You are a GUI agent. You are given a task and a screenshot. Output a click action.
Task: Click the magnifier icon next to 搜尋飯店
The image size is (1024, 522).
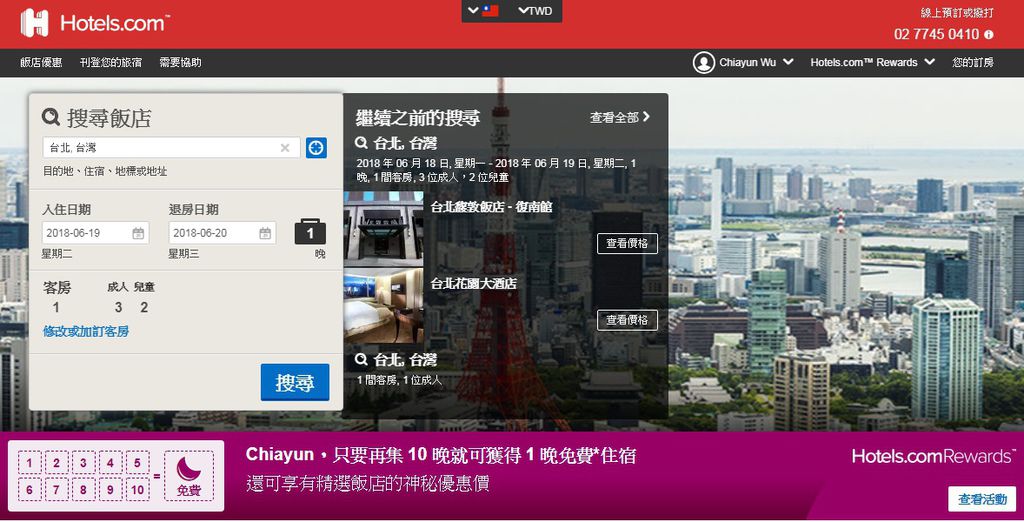pos(51,117)
